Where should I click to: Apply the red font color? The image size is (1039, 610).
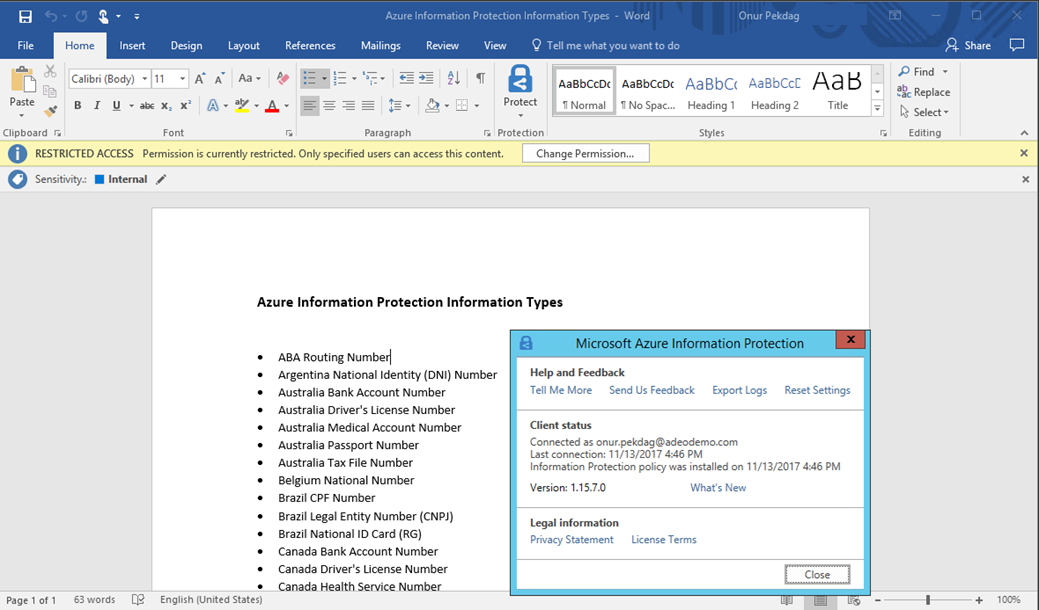(272, 106)
